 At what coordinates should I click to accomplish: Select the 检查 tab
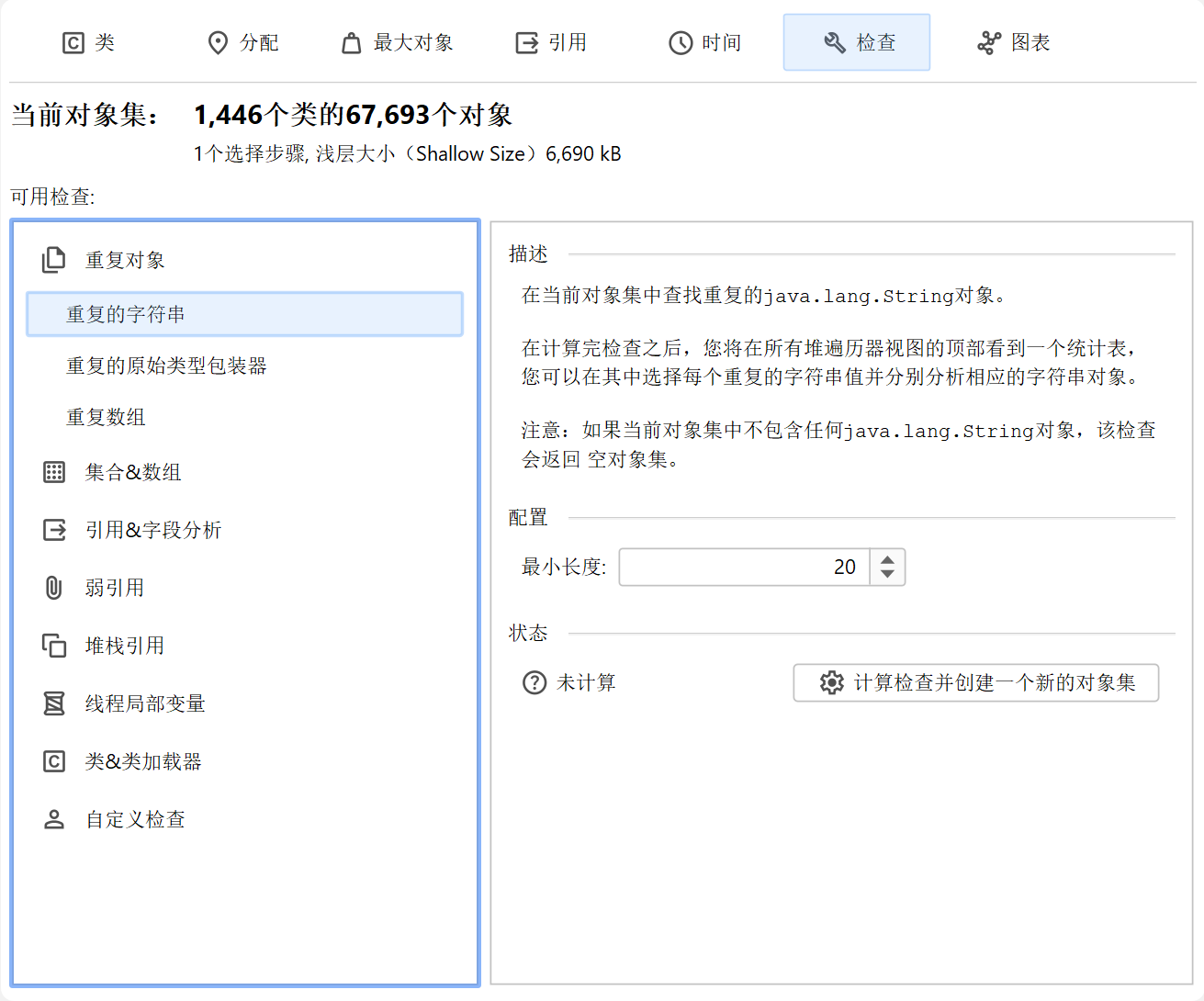click(x=857, y=42)
